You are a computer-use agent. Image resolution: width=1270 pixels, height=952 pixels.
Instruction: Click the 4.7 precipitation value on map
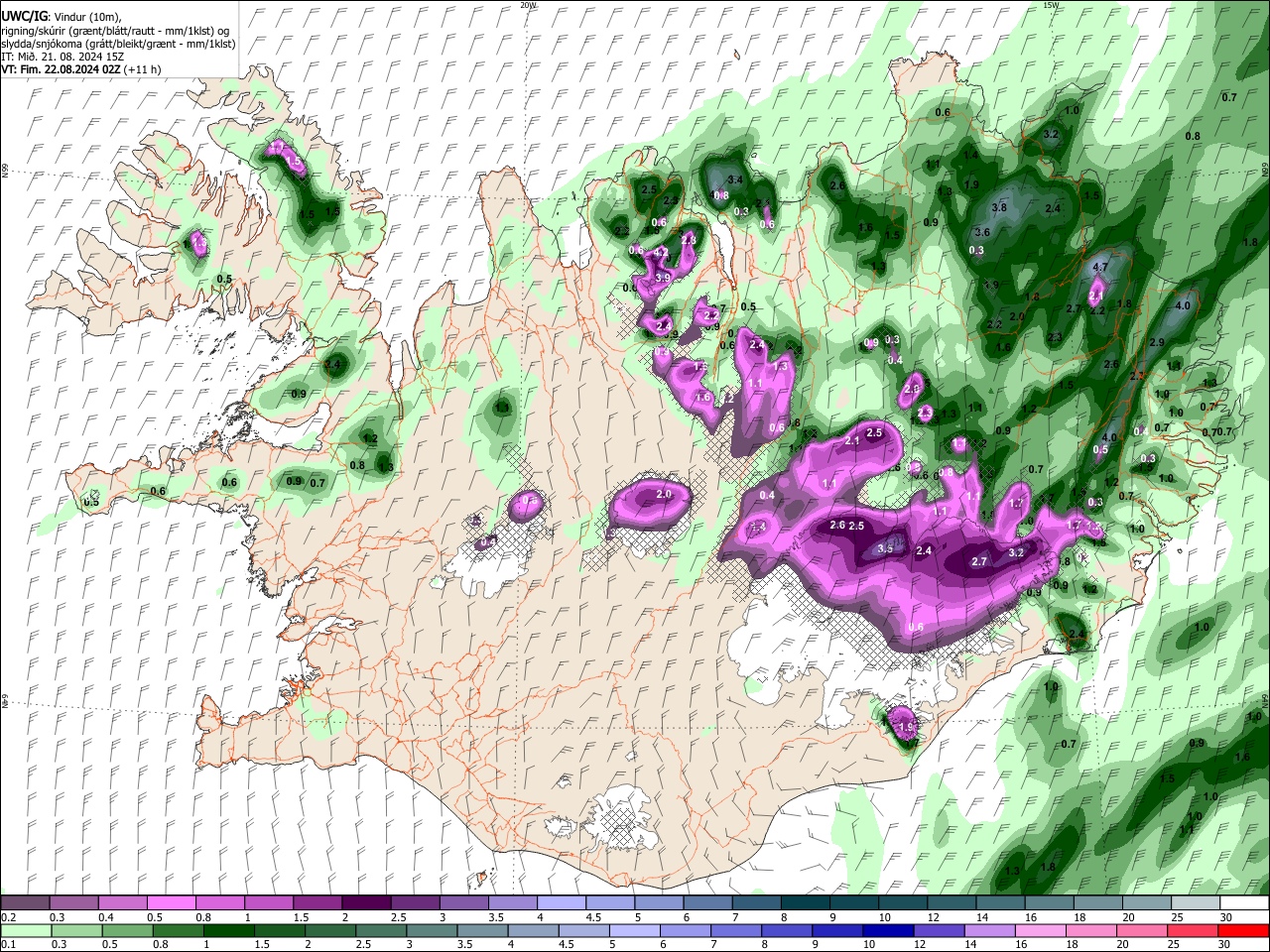[1099, 268]
